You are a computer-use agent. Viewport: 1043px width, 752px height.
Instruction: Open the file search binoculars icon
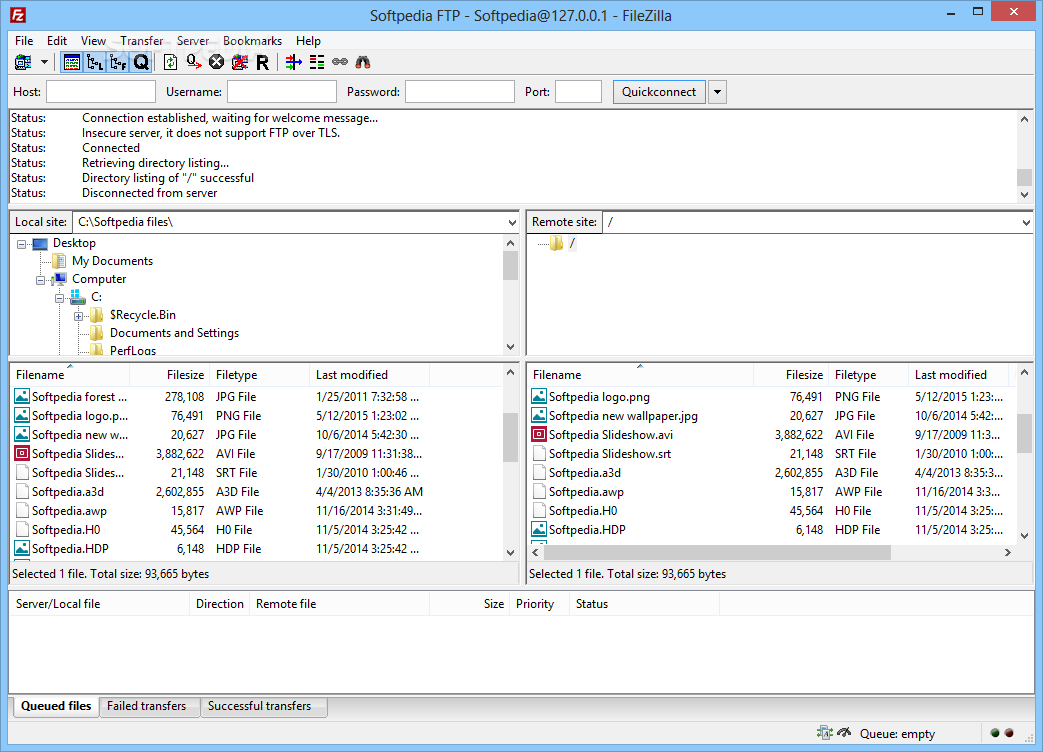point(362,62)
